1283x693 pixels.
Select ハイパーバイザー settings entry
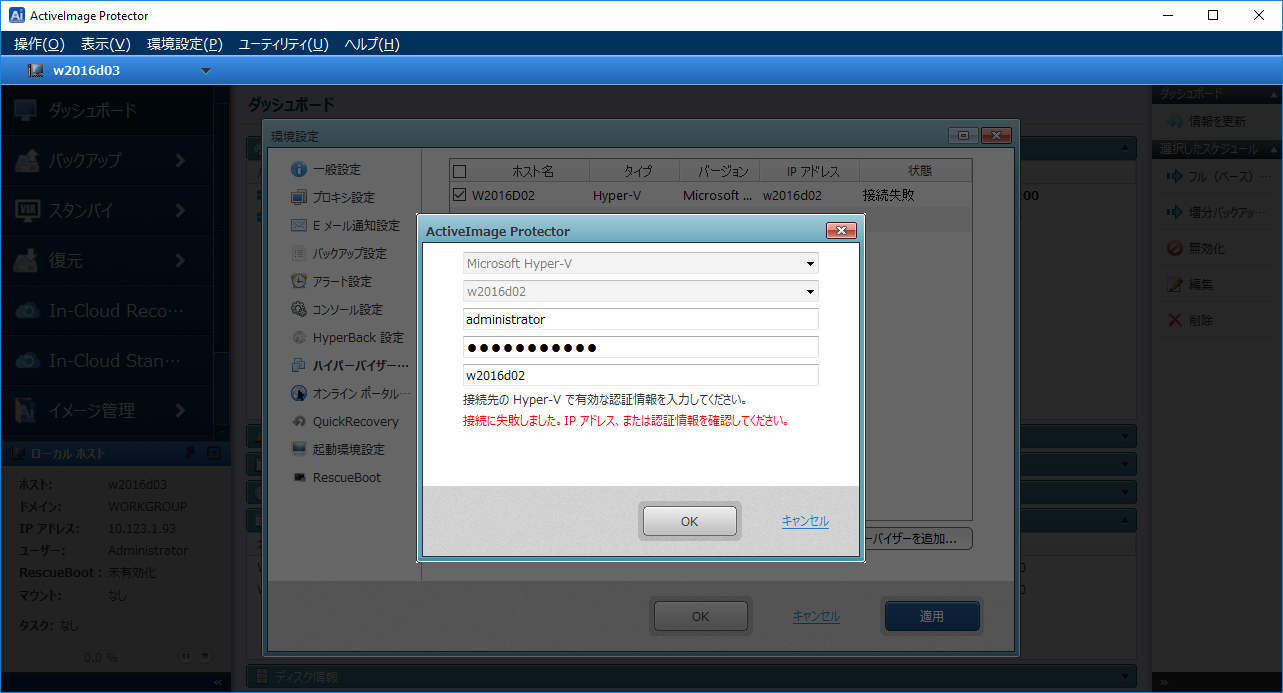tap(350, 365)
